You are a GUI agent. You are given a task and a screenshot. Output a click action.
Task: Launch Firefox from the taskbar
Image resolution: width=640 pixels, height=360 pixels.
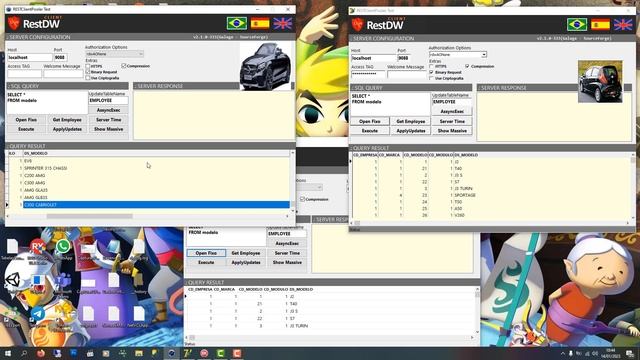pos(40,353)
